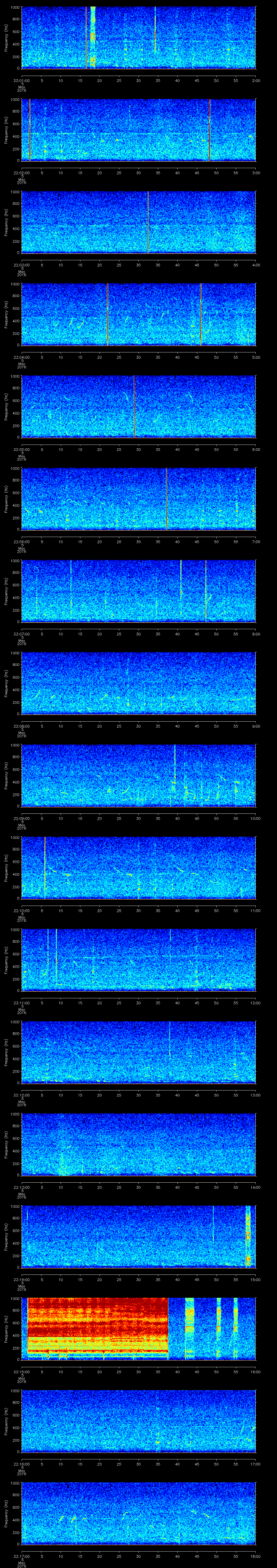The height and width of the screenshot is (1568, 277).
Task: Click the spectrogram panel starting at 22:10:00
Action: click(x=139, y=868)
